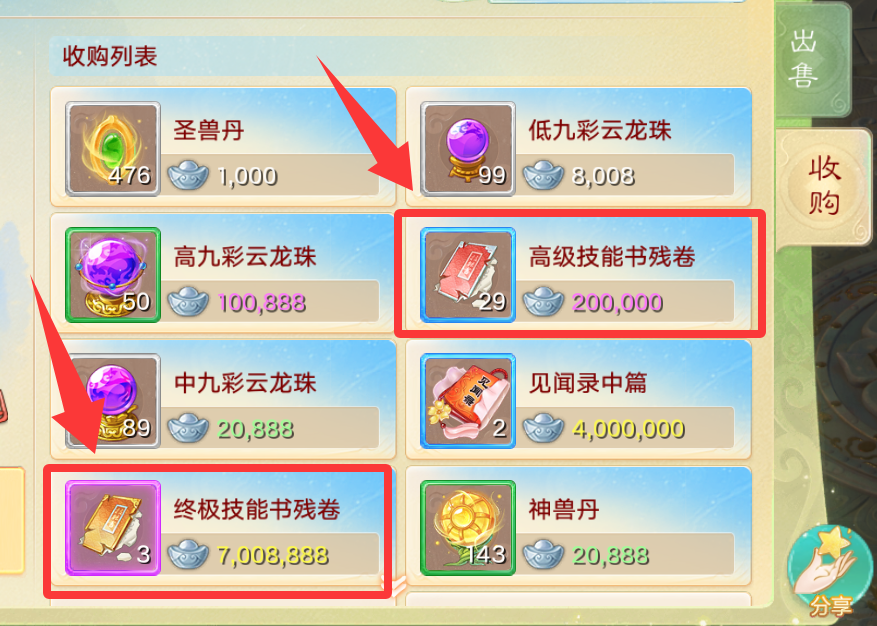Open the 高级技能书残卷 red scroll icon
This screenshot has width=877, height=626.
pyautogui.click(x=468, y=275)
